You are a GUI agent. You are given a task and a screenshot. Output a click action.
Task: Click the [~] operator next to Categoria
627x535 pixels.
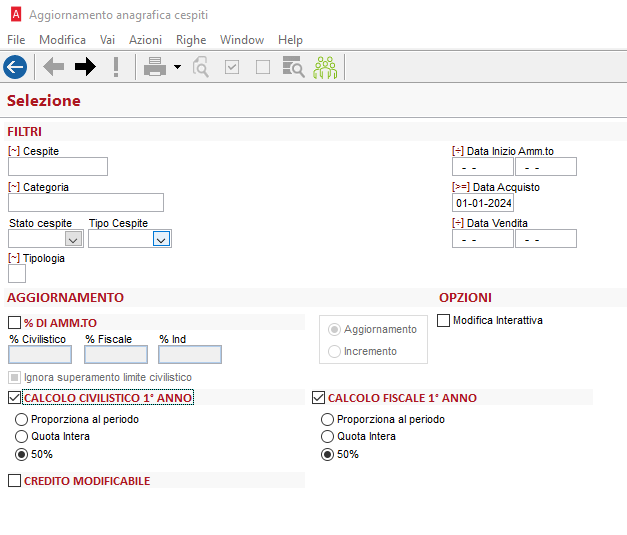14,187
